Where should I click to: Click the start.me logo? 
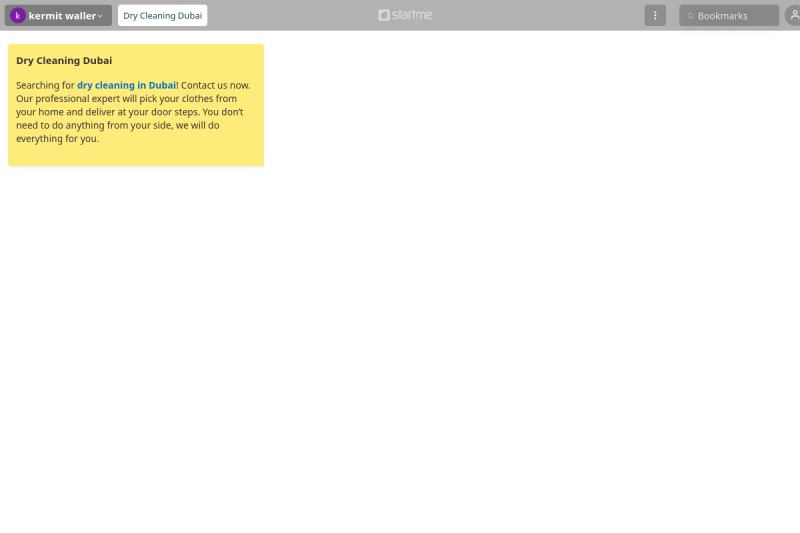click(x=405, y=15)
